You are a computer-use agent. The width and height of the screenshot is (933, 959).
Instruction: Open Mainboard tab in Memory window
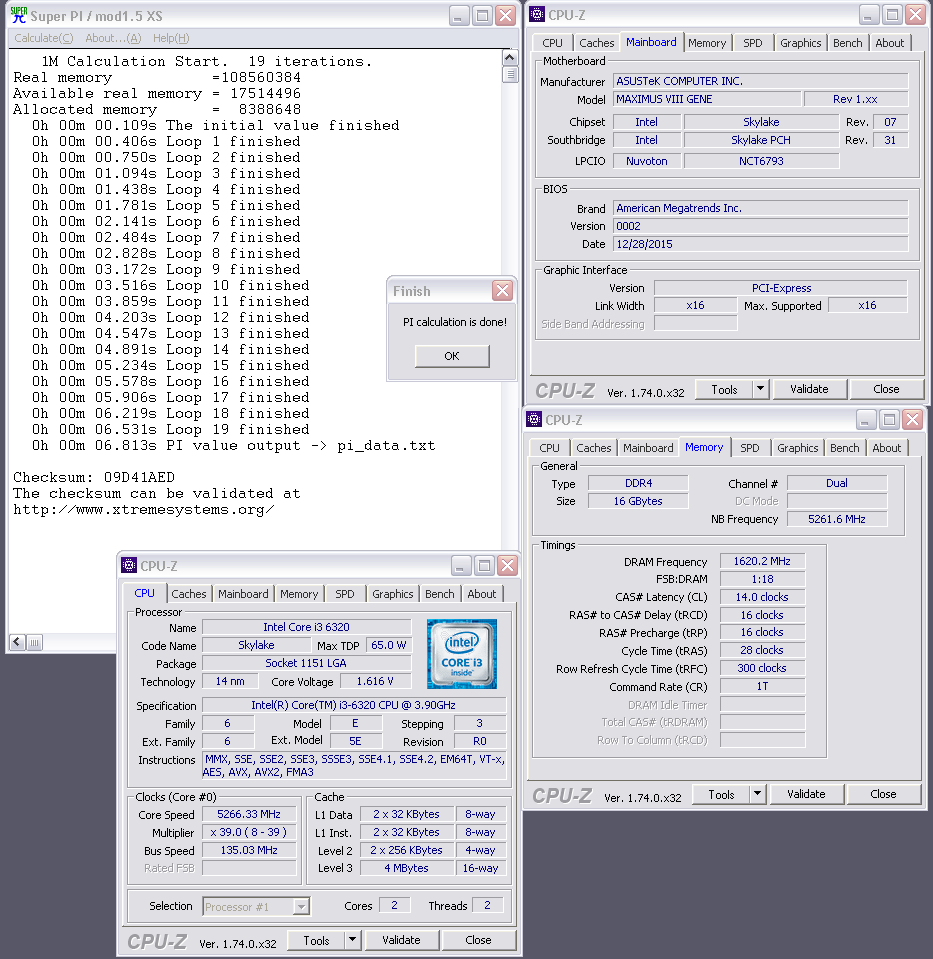(648, 448)
